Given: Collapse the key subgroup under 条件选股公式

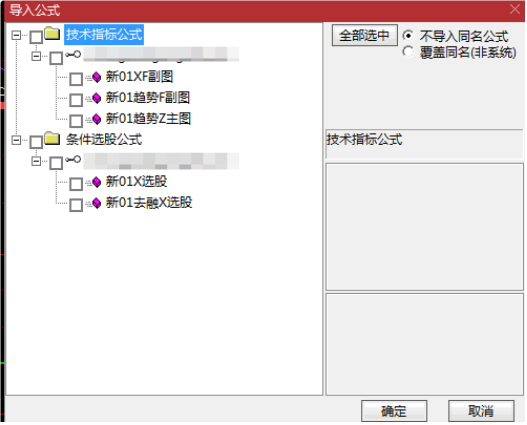Looking at the screenshot, I should pyautogui.click(x=36, y=161).
